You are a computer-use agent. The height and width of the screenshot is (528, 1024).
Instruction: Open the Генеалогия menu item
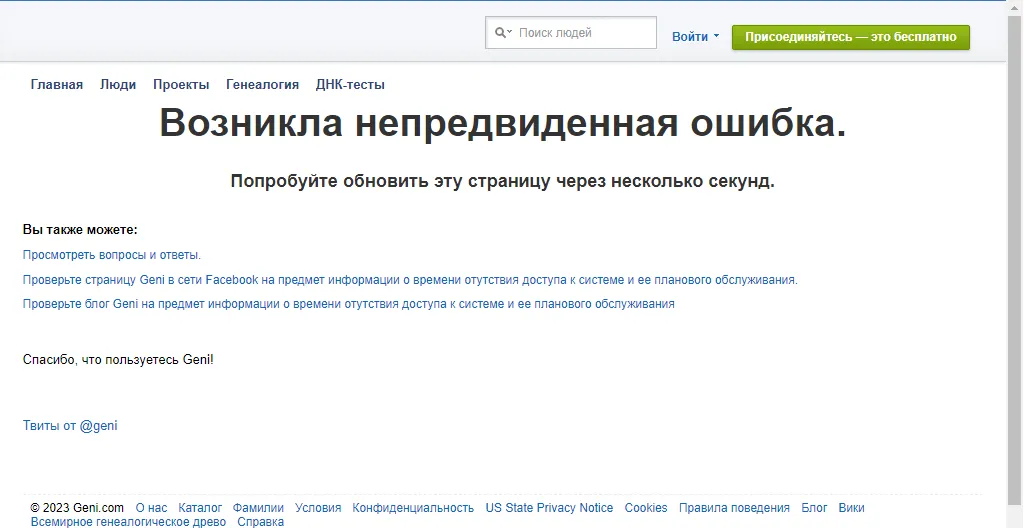263,84
